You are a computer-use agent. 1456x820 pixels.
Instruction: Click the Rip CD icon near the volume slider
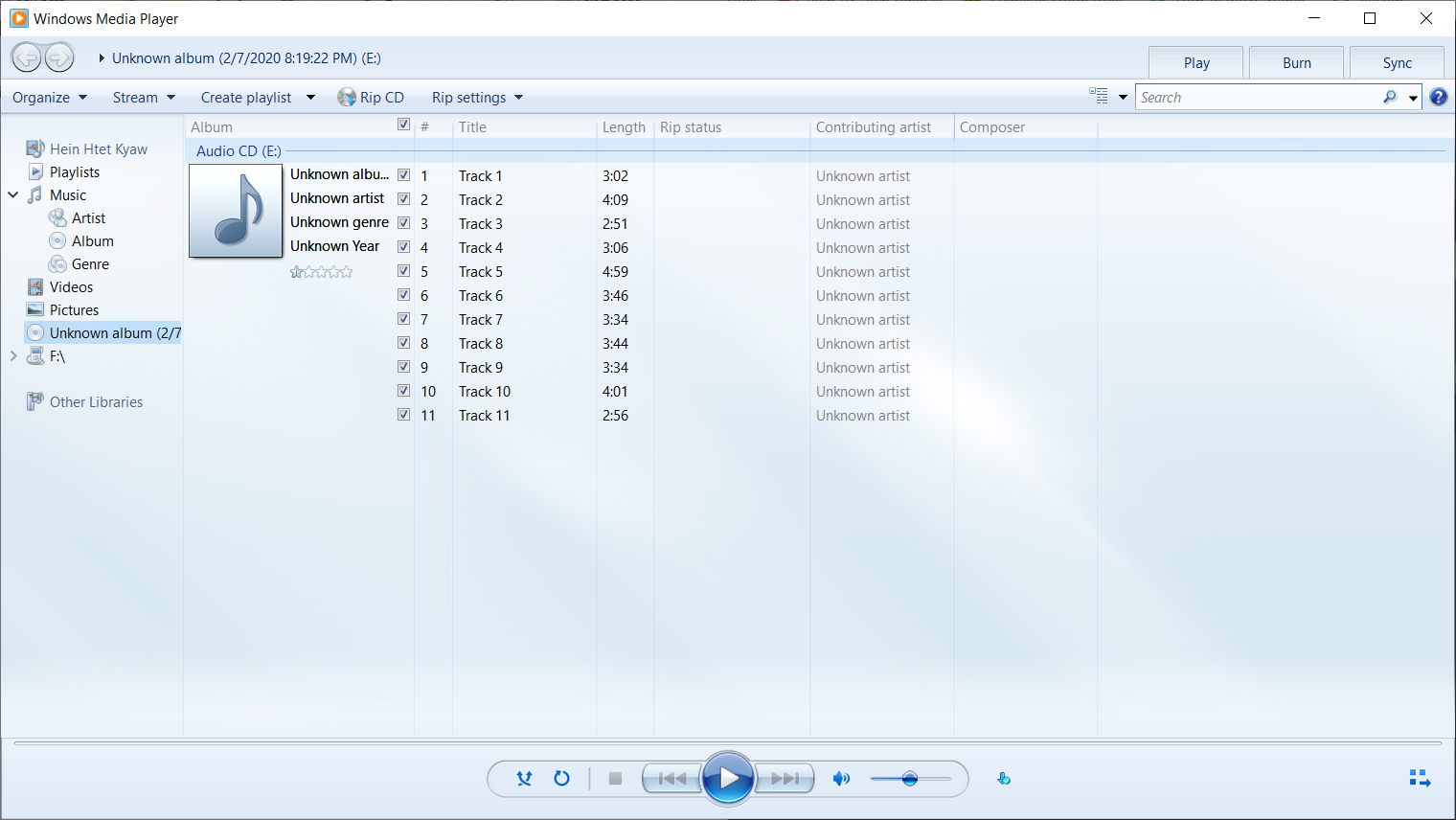1004,779
